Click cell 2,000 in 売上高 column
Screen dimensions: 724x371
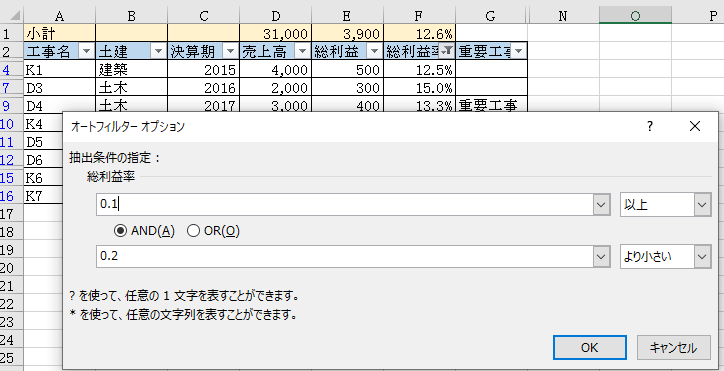[x=276, y=88]
